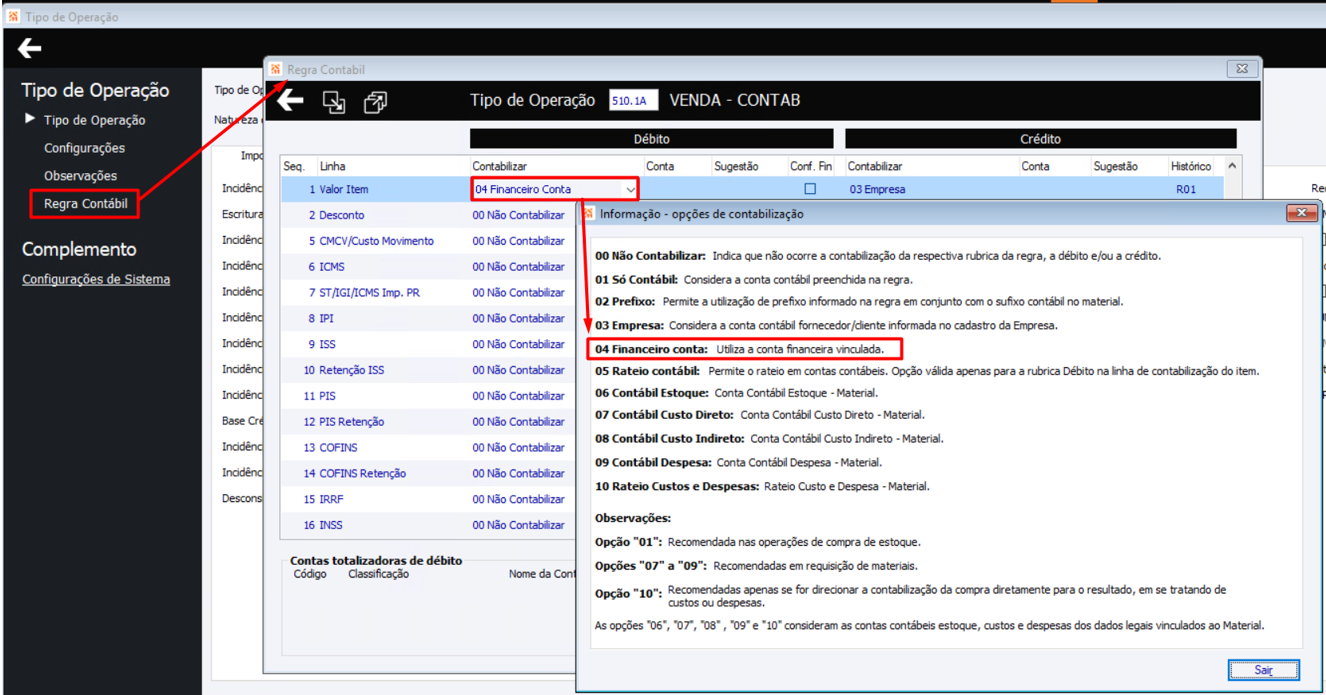The image size is (1326, 695).
Task: Click Regra Contábil window title icon
Action: pos(276,69)
